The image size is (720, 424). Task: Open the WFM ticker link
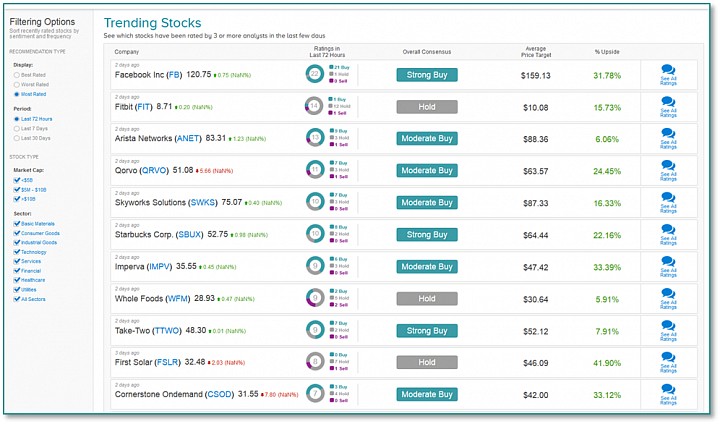tap(178, 299)
